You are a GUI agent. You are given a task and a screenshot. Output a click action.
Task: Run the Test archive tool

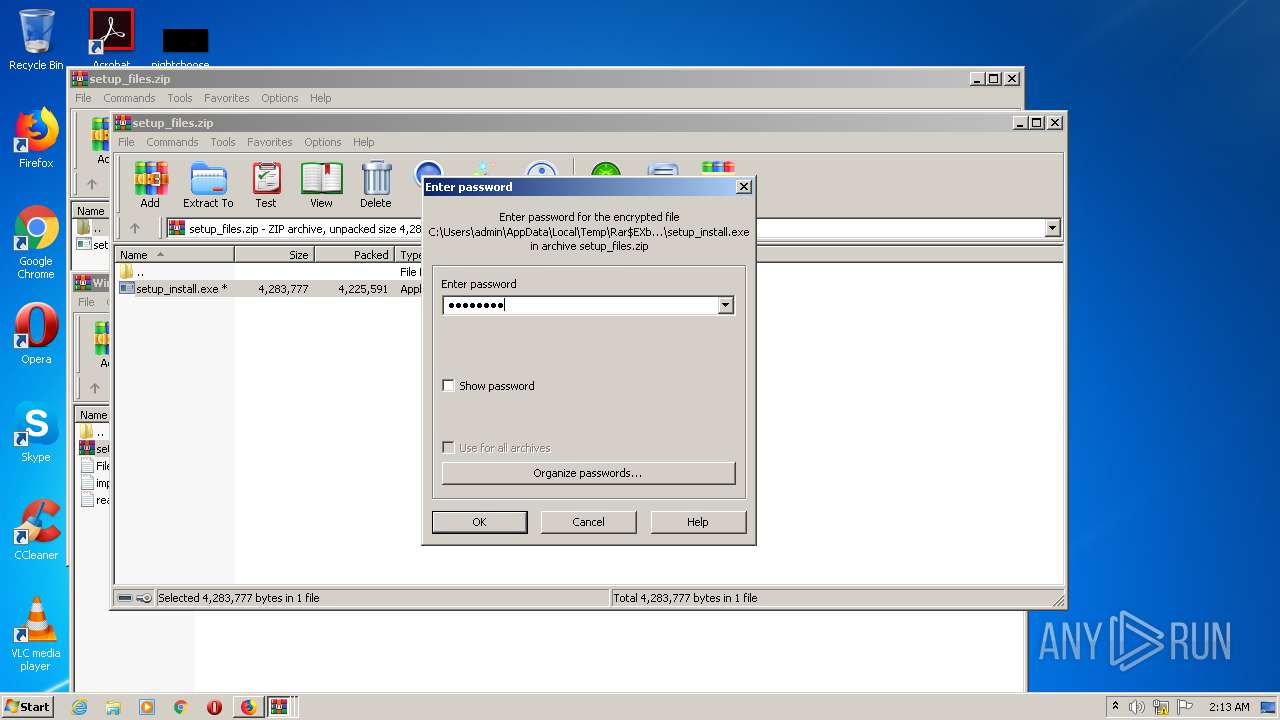coord(266,185)
